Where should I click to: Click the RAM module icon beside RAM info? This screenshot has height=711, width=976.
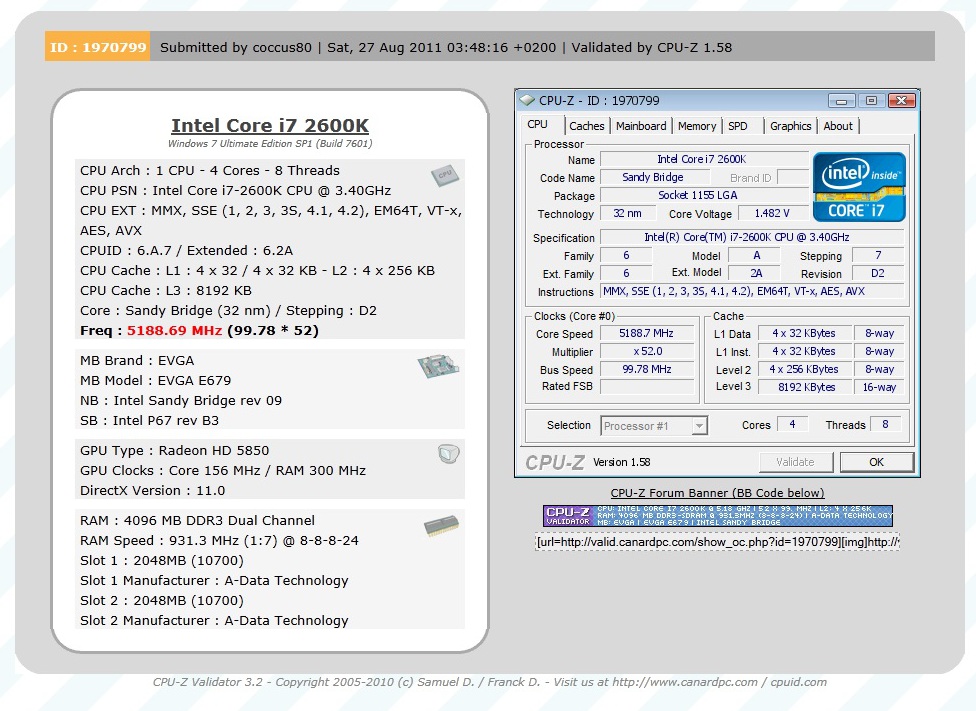[441, 525]
